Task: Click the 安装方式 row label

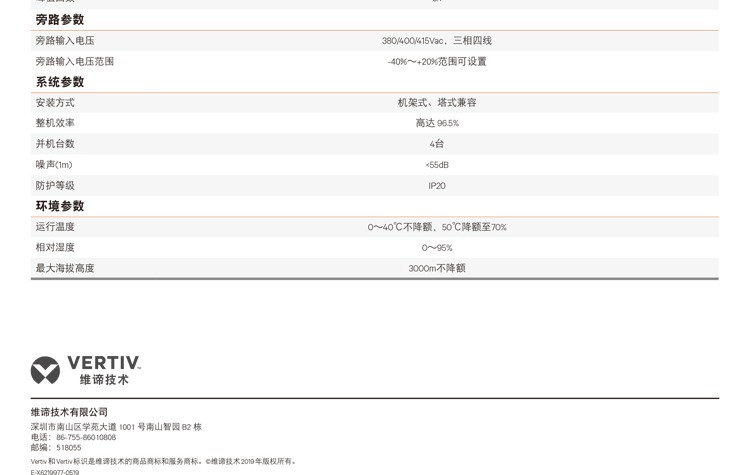Action: [55, 103]
